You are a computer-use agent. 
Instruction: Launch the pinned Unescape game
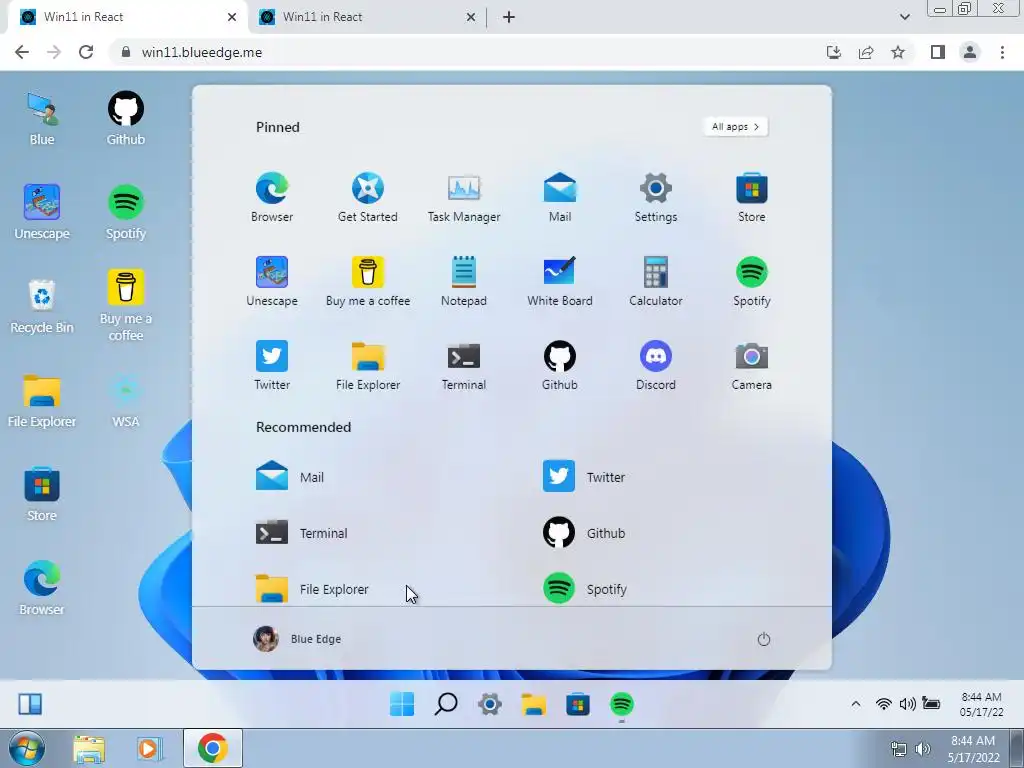(x=272, y=281)
